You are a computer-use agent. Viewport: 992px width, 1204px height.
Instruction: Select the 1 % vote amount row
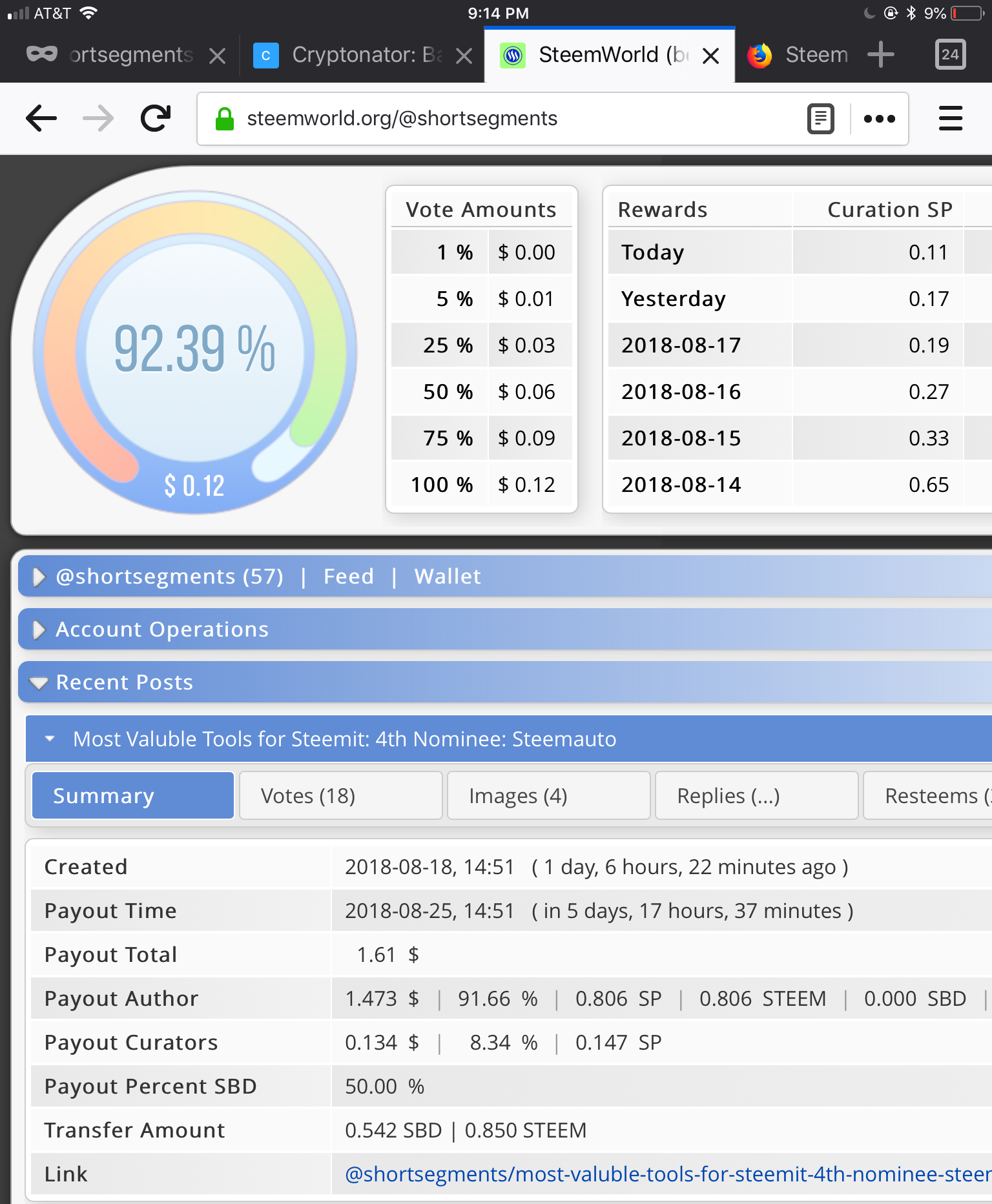482,252
